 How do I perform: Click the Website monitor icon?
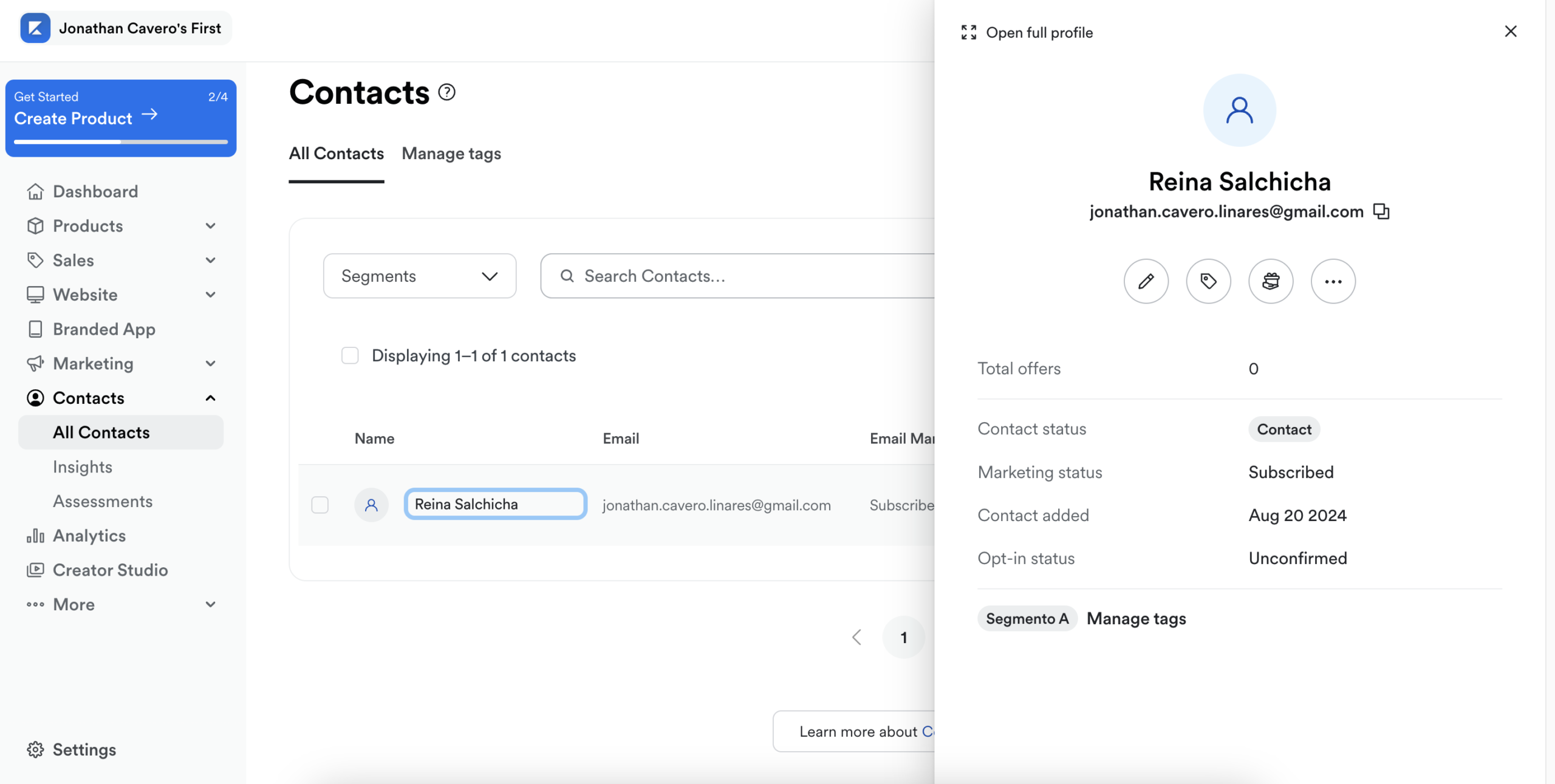point(35,295)
